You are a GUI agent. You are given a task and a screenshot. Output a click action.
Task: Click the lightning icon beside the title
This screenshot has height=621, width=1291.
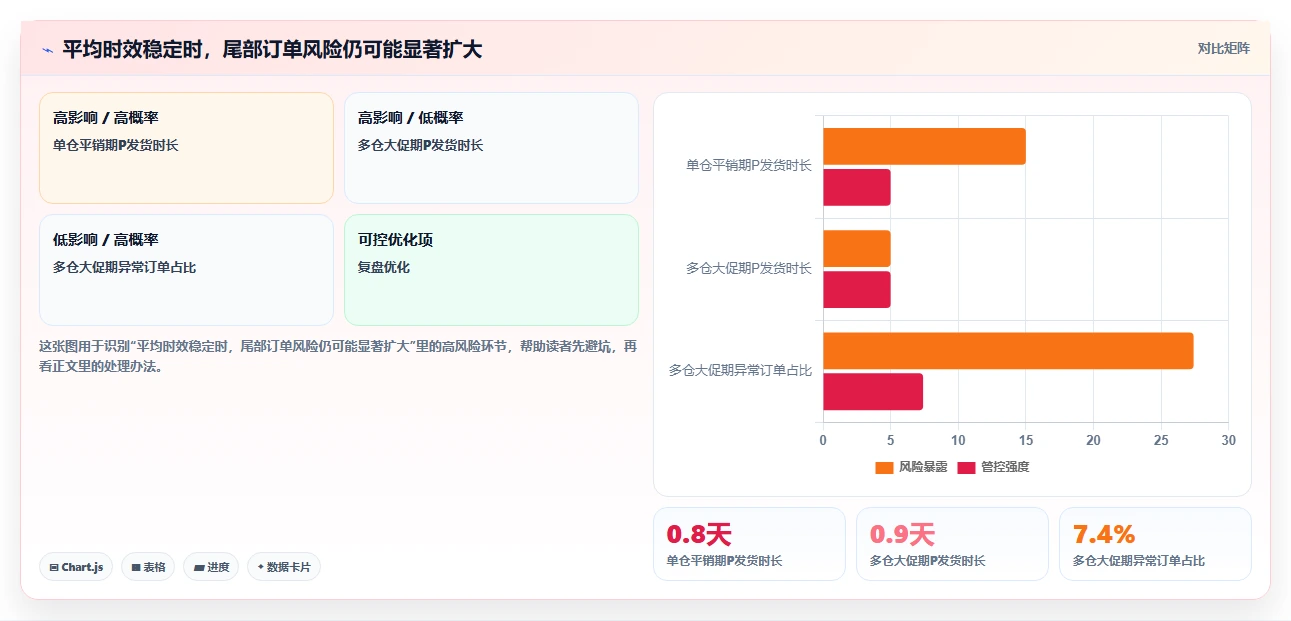47,49
